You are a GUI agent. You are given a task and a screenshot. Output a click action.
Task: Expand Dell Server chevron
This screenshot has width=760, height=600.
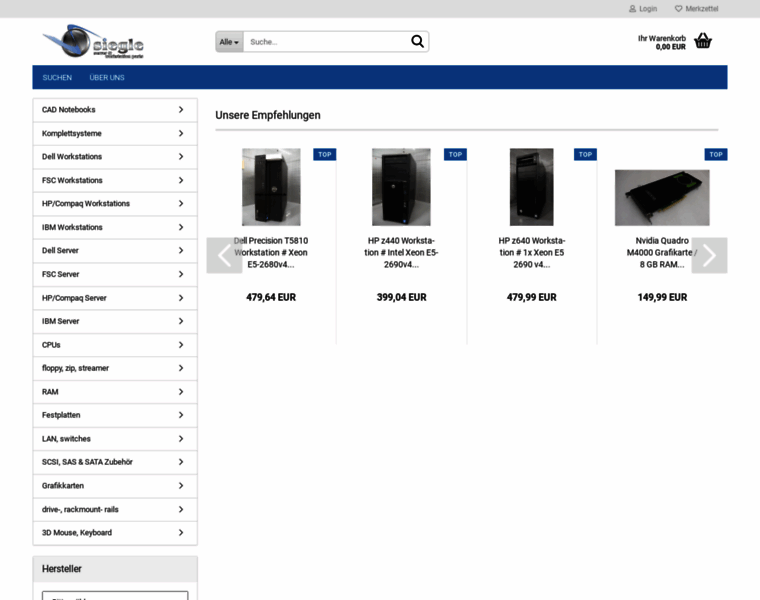coord(181,251)
